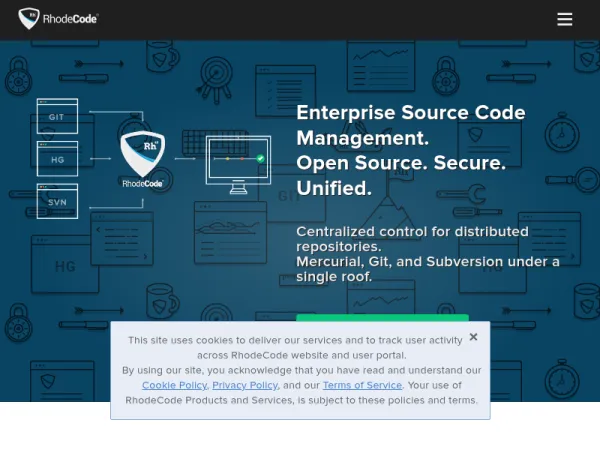The width and height of the screenshot is (600, 450).
Task: Click the RhodeCode logo in the header
Action: click(58, 18)
